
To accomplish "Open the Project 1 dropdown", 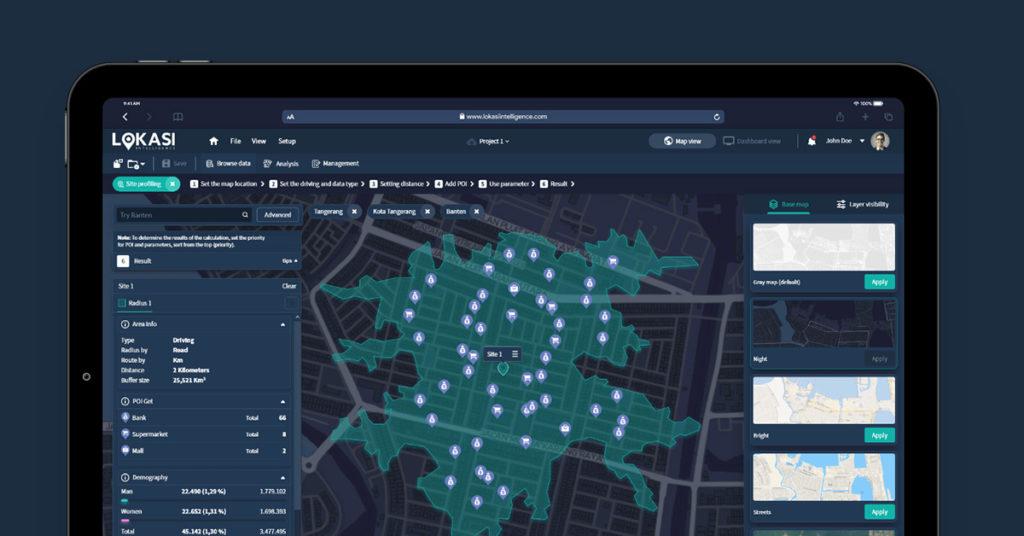I will tap(489, 141).
